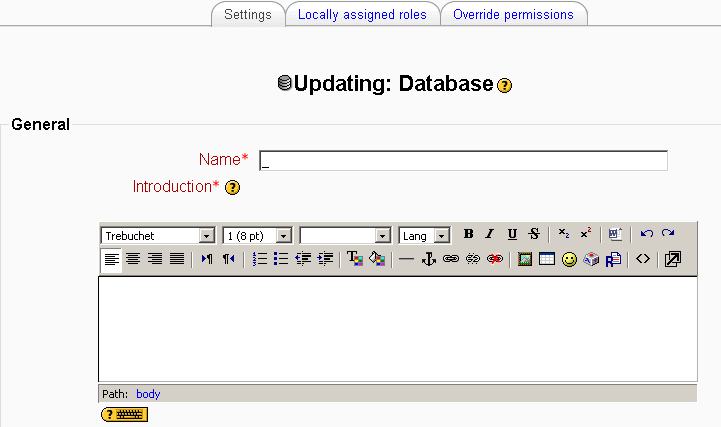Open the font size 1 (8 pt) dropdown
The image size is (721, 427).
[x=257, y=235]
